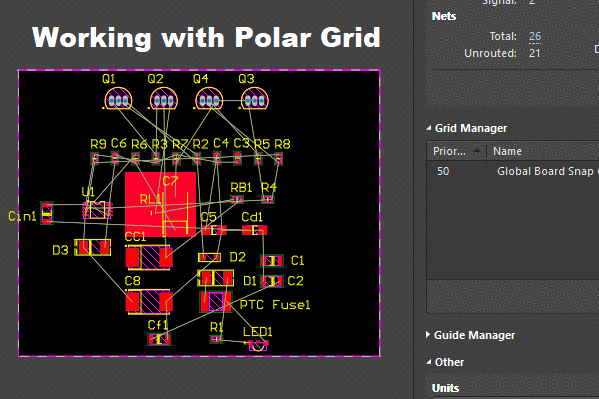Screen dimensions: 599x399
Task: Select the U1 IC footprint
Action: (x=97, y=210)
